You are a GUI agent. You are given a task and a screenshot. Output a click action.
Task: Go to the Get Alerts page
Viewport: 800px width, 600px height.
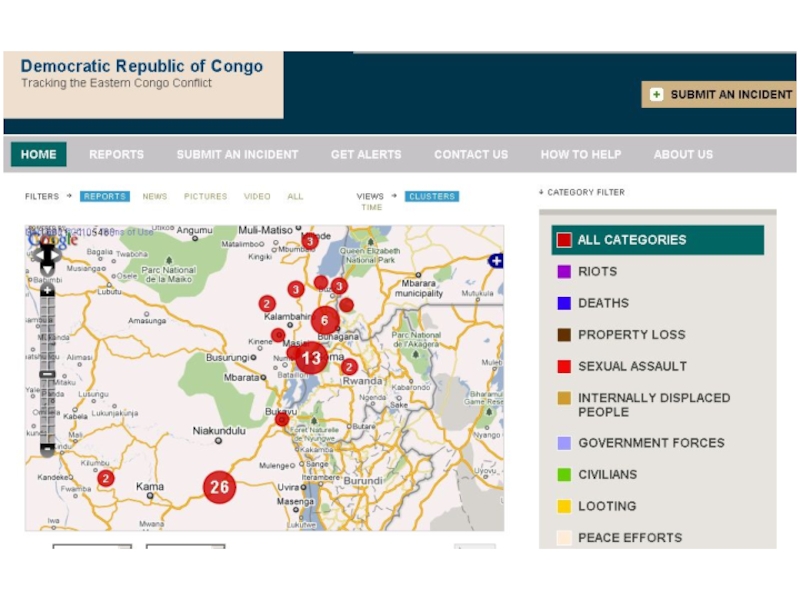pos(366,155)
